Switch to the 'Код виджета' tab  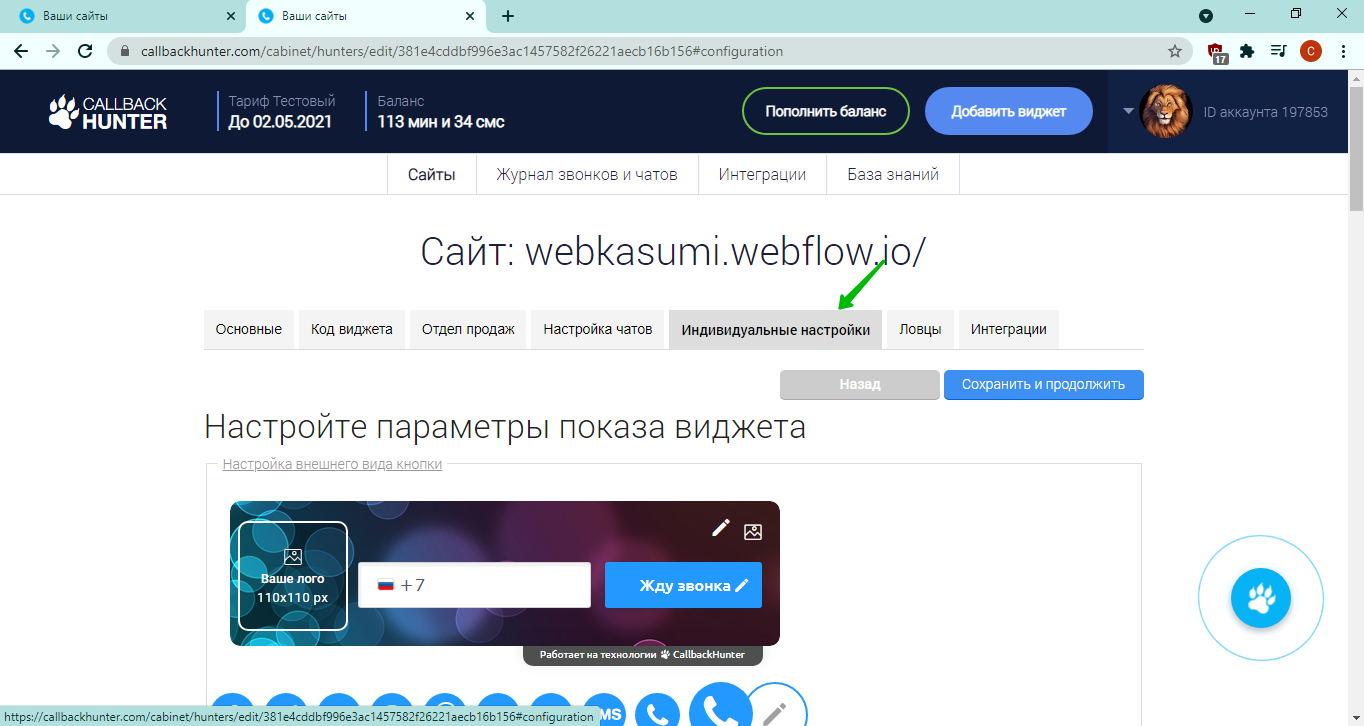[x=352, y=329]
